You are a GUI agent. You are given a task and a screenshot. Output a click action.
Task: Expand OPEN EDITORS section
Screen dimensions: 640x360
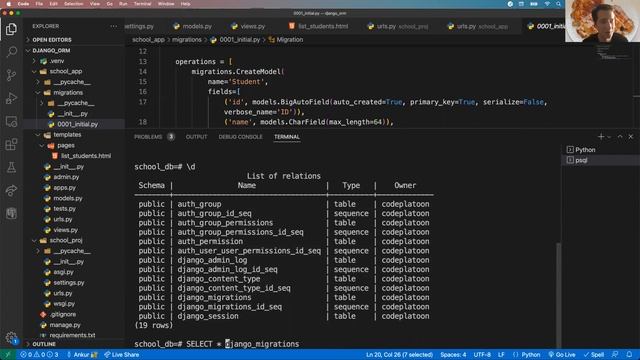coord(52,40)
